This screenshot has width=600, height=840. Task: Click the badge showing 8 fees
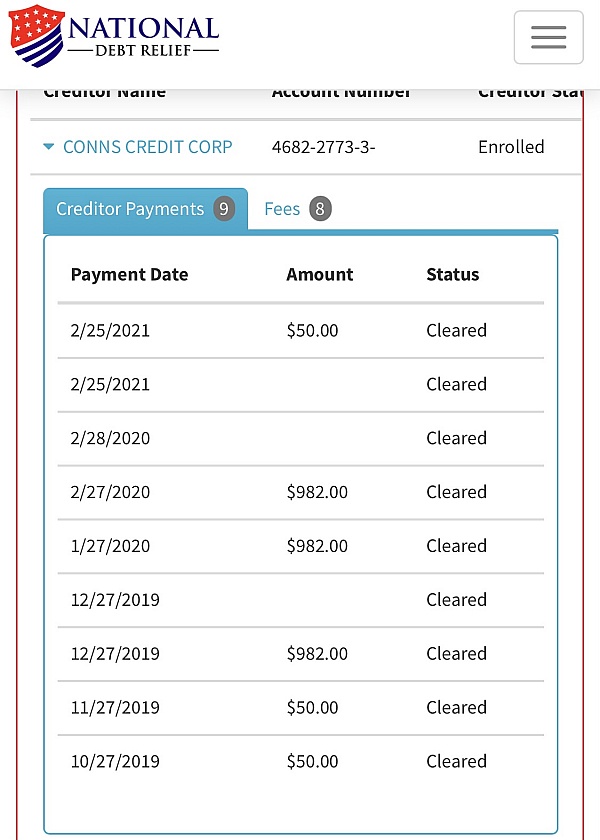(x=320, y=209)
